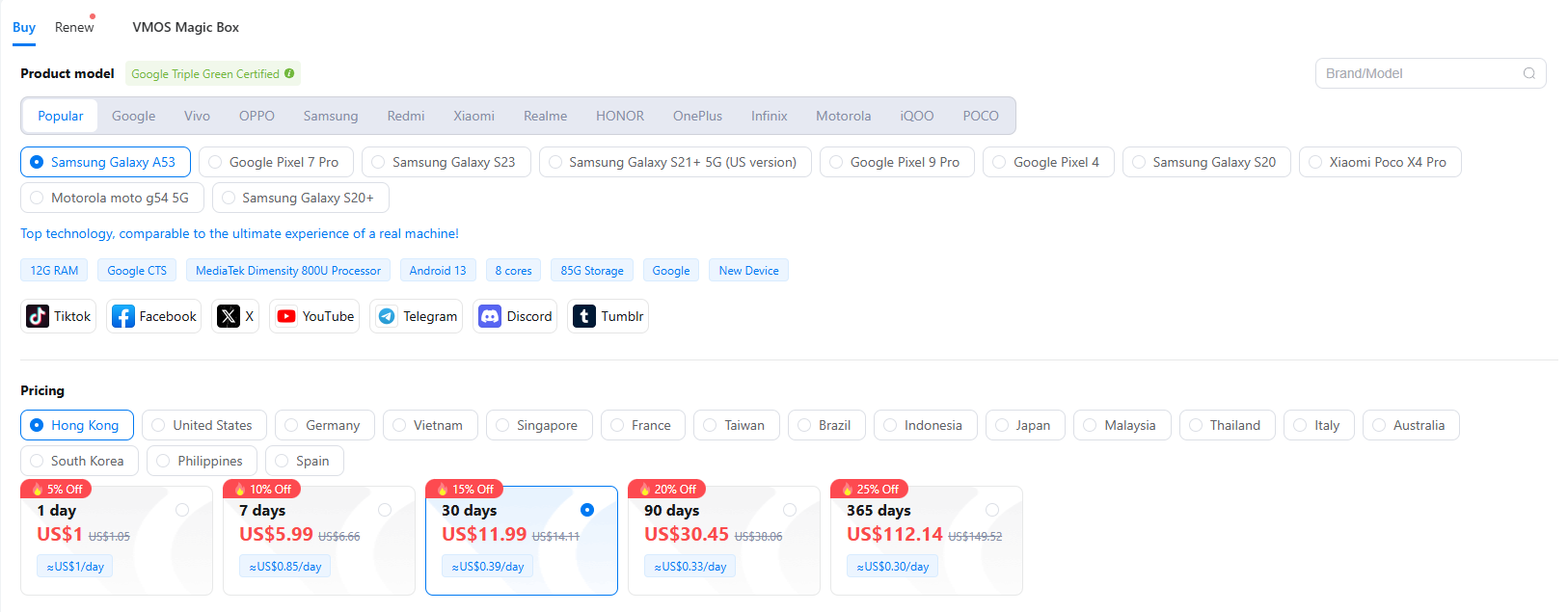Image resolution: width=1568 pixels, height=612 pixels.
Task: Switch to the Xiaomi brand tab
Action: 473,116
